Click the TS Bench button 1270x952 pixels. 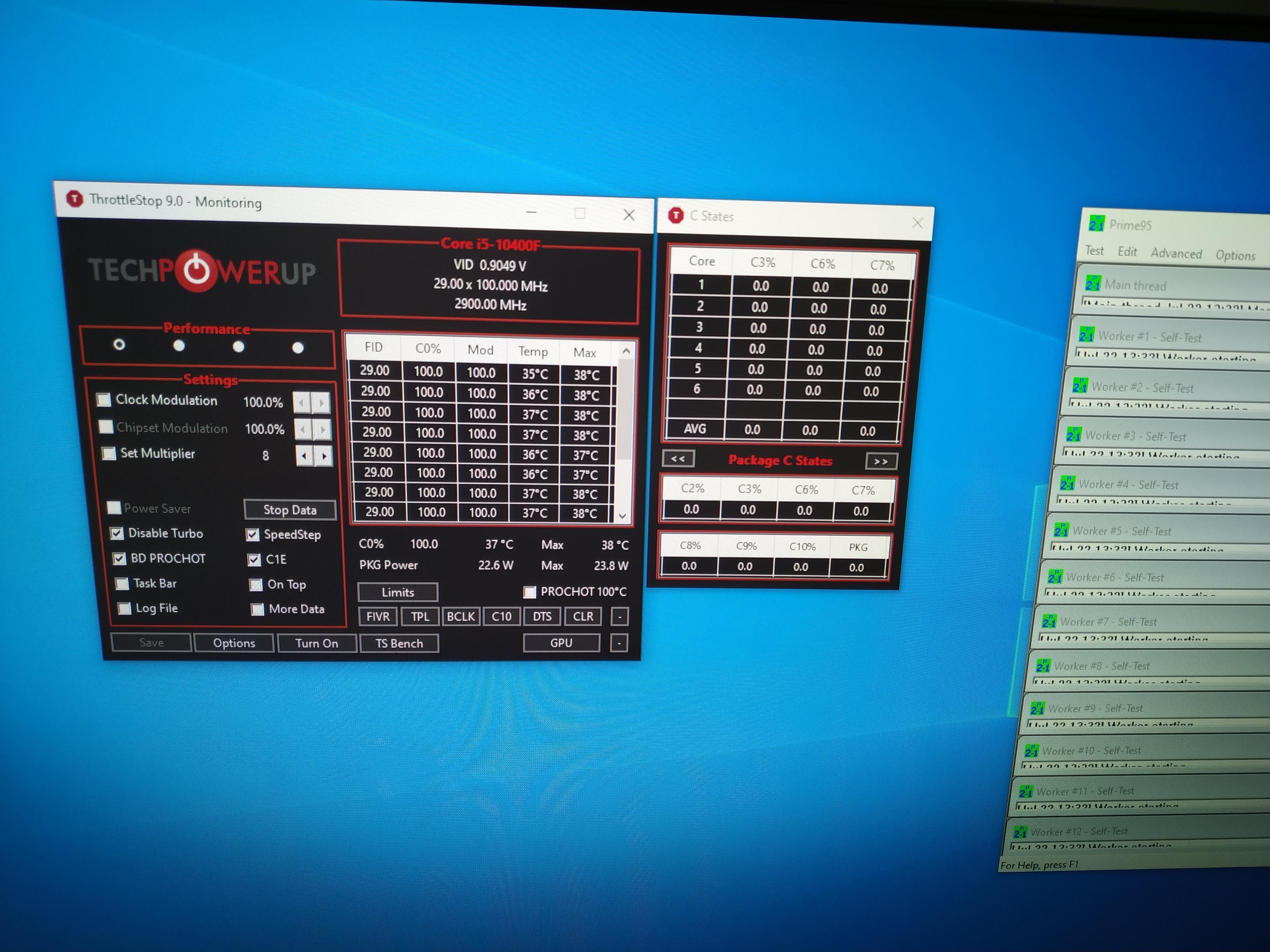tap(399, 643)
